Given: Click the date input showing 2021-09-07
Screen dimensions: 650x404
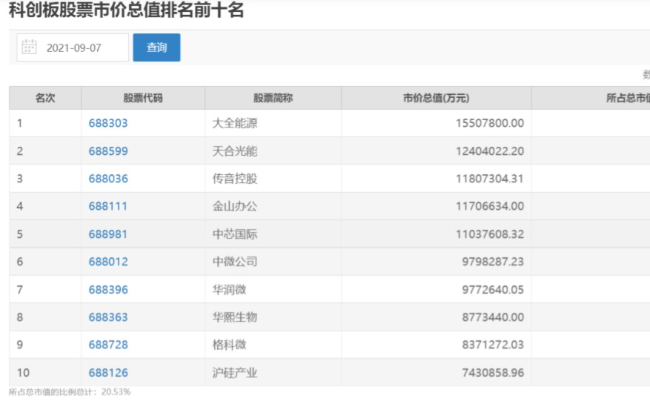Looking at the screenshot, I should pos(73,48).
